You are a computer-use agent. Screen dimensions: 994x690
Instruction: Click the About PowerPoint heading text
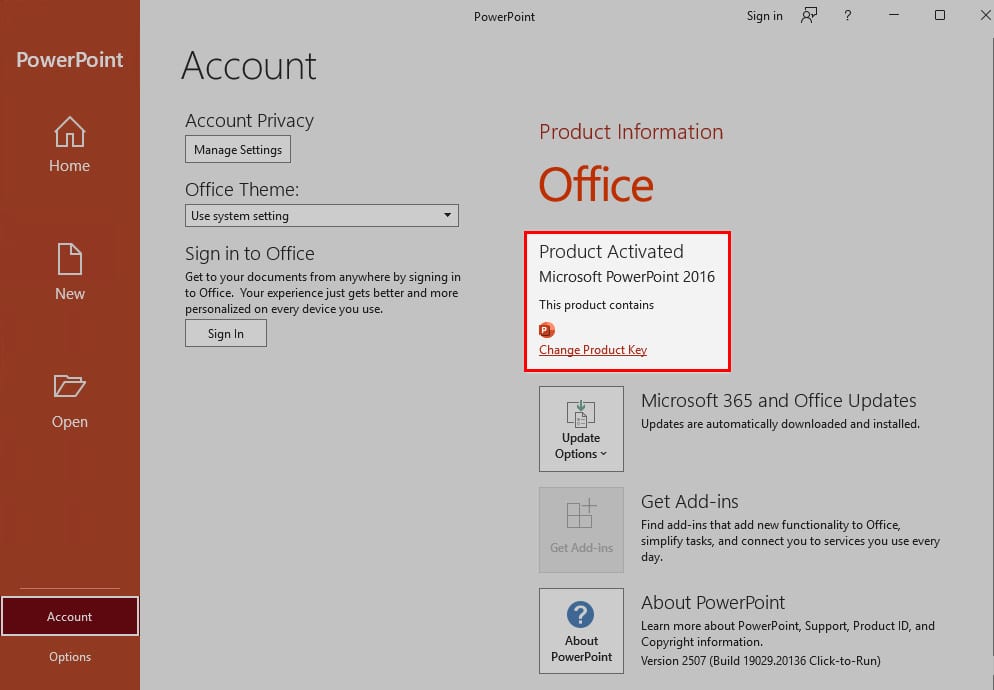coord(713,602)
